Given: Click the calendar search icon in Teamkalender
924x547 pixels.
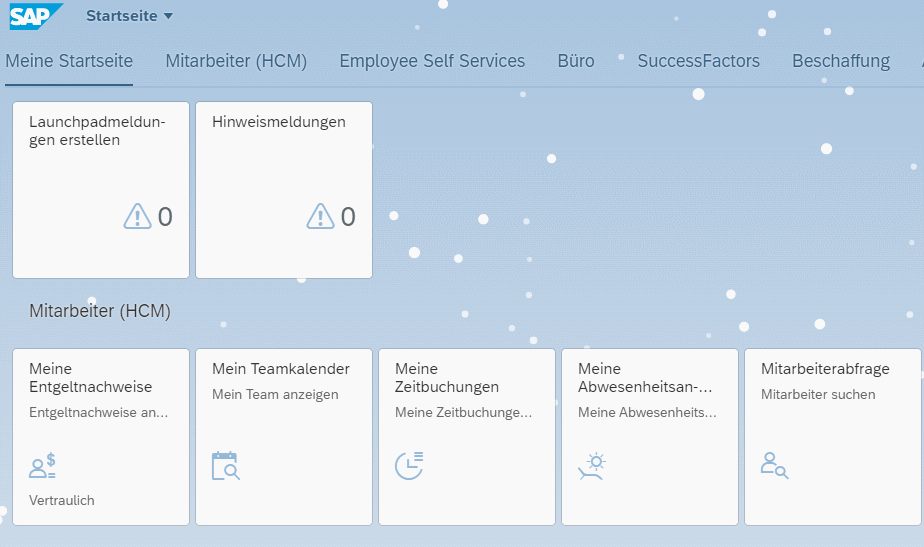Looking at the screenshot, I should [226, 466].
